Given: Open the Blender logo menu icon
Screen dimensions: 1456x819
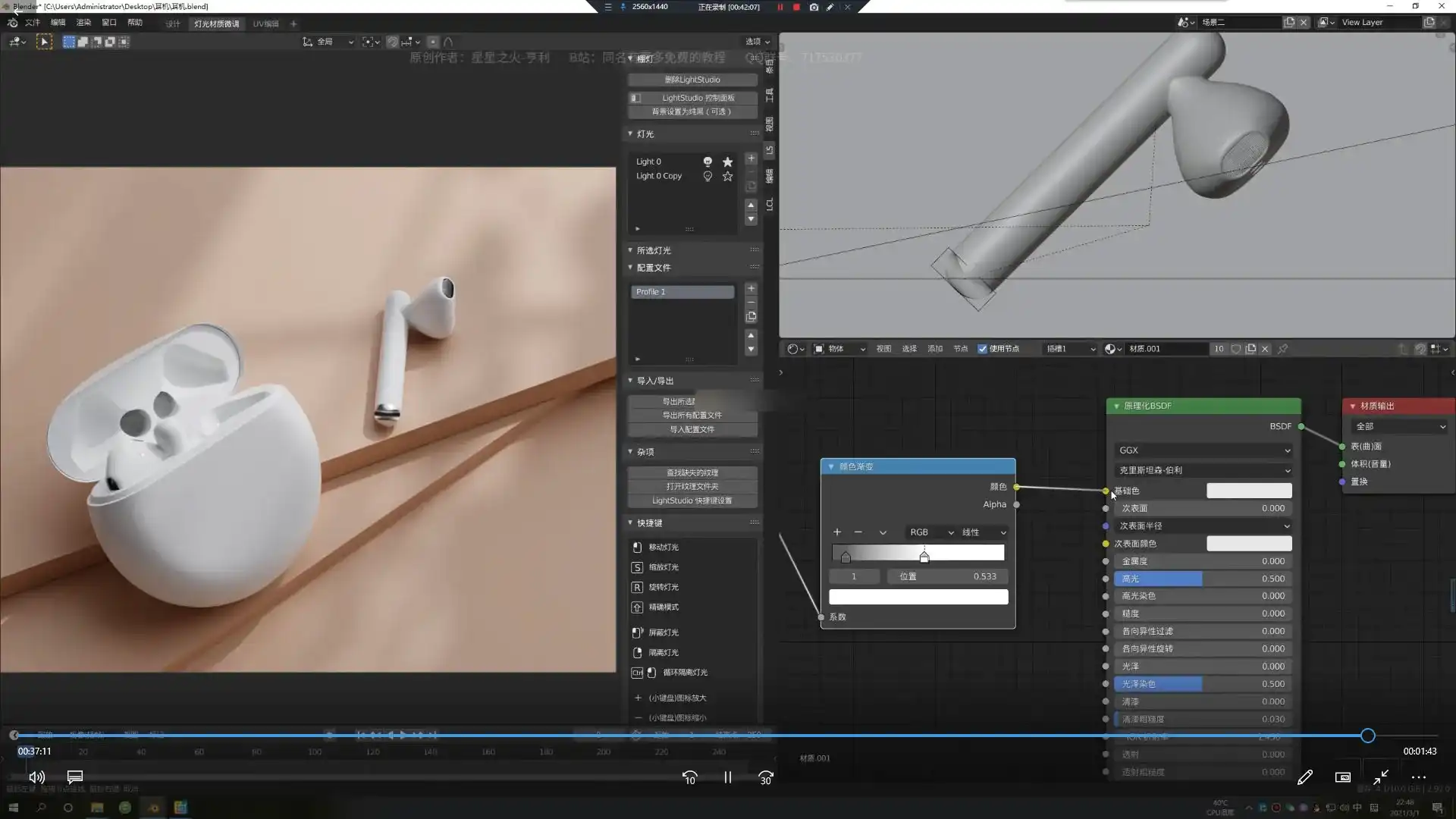Looking at the screenshot, I should [11, 23].
